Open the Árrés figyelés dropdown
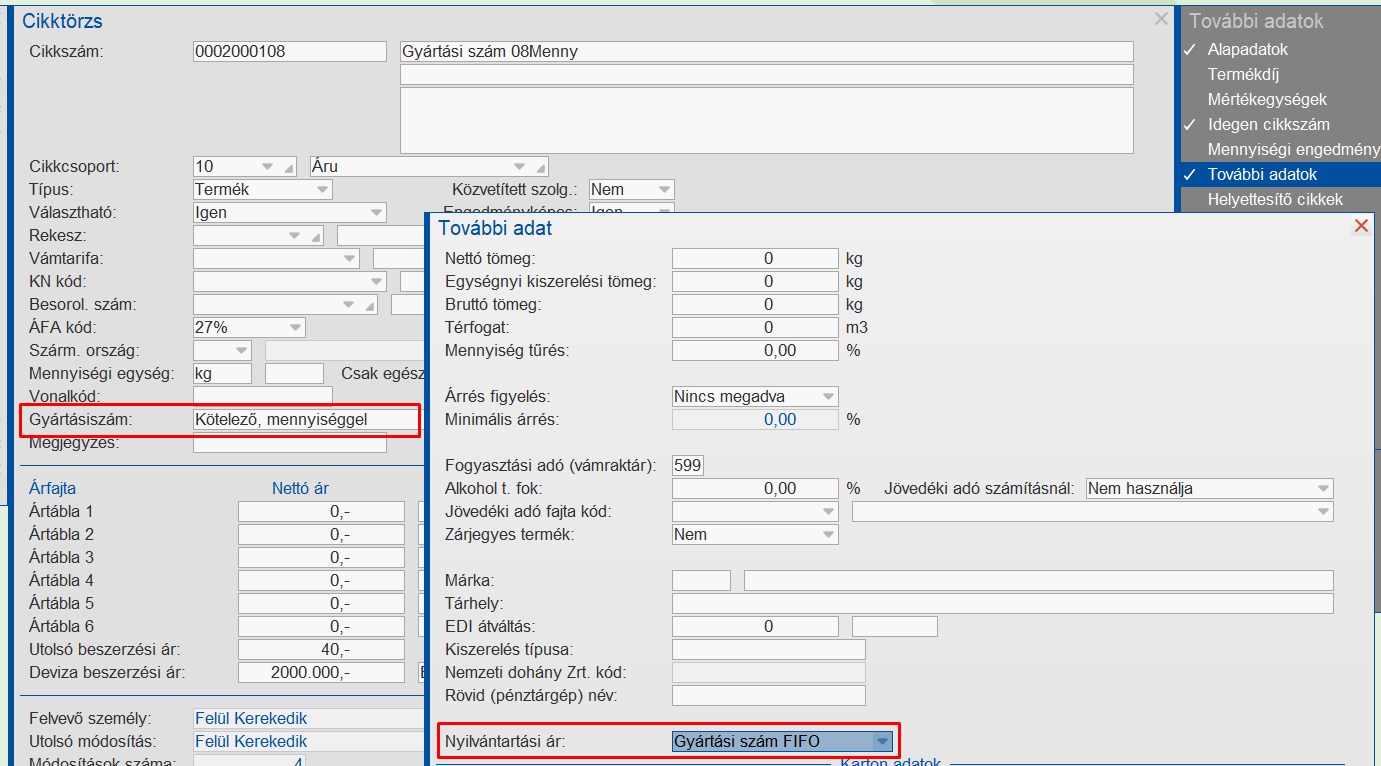This screenshot has width=1381, height=766. click(x=828, y=397)
